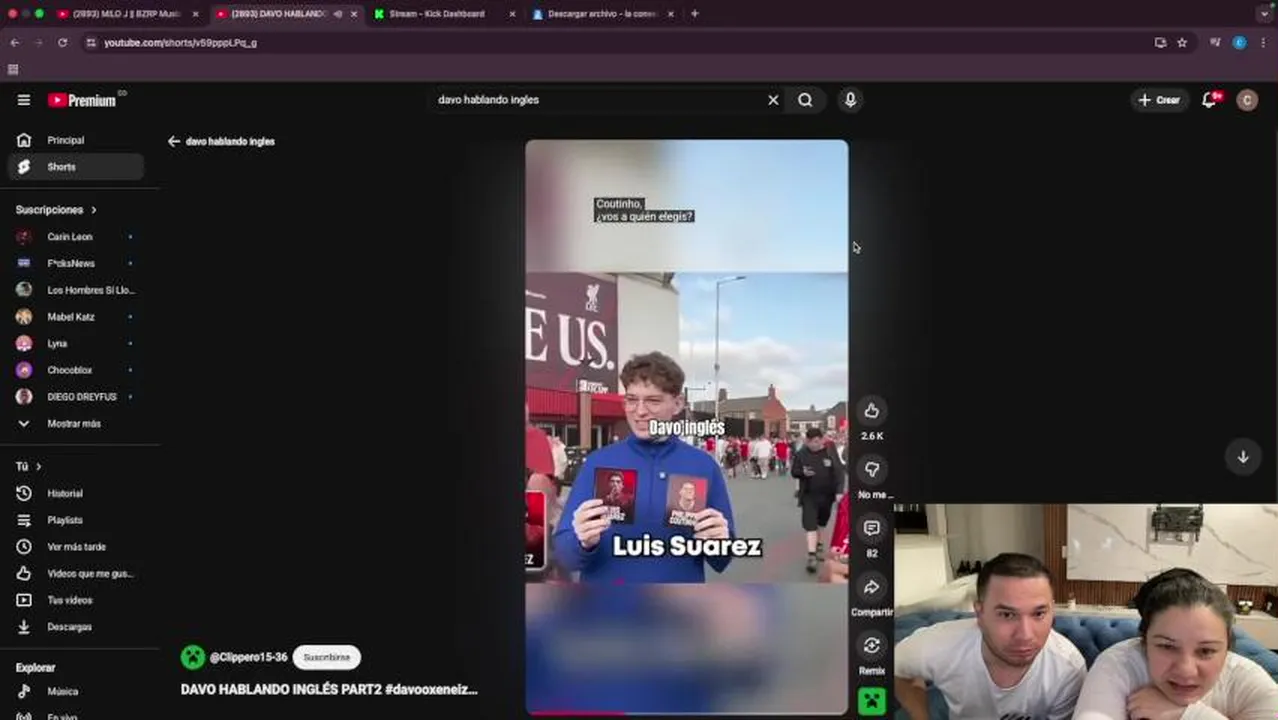Open the Chrome three-dot menu
This screenshot has width=1278, height=720.
(1263, 43)
